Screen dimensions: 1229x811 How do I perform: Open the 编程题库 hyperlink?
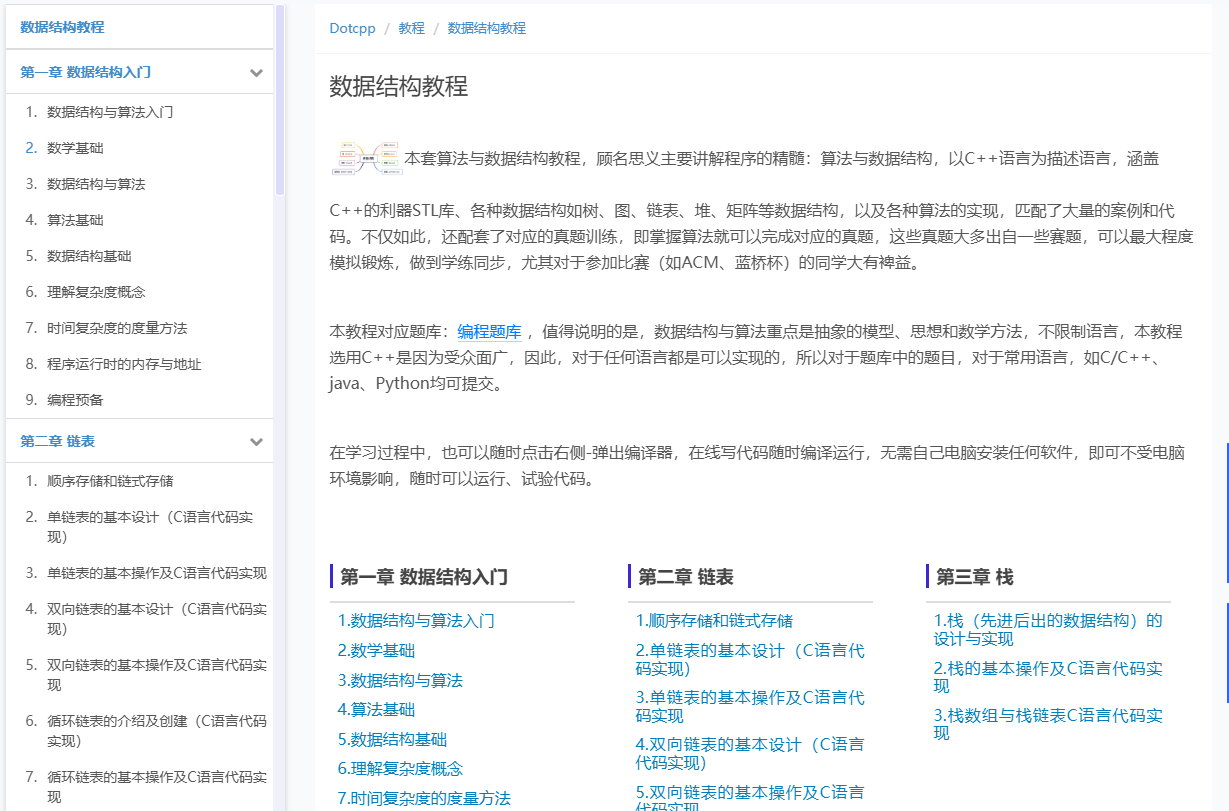click(489, 332)
